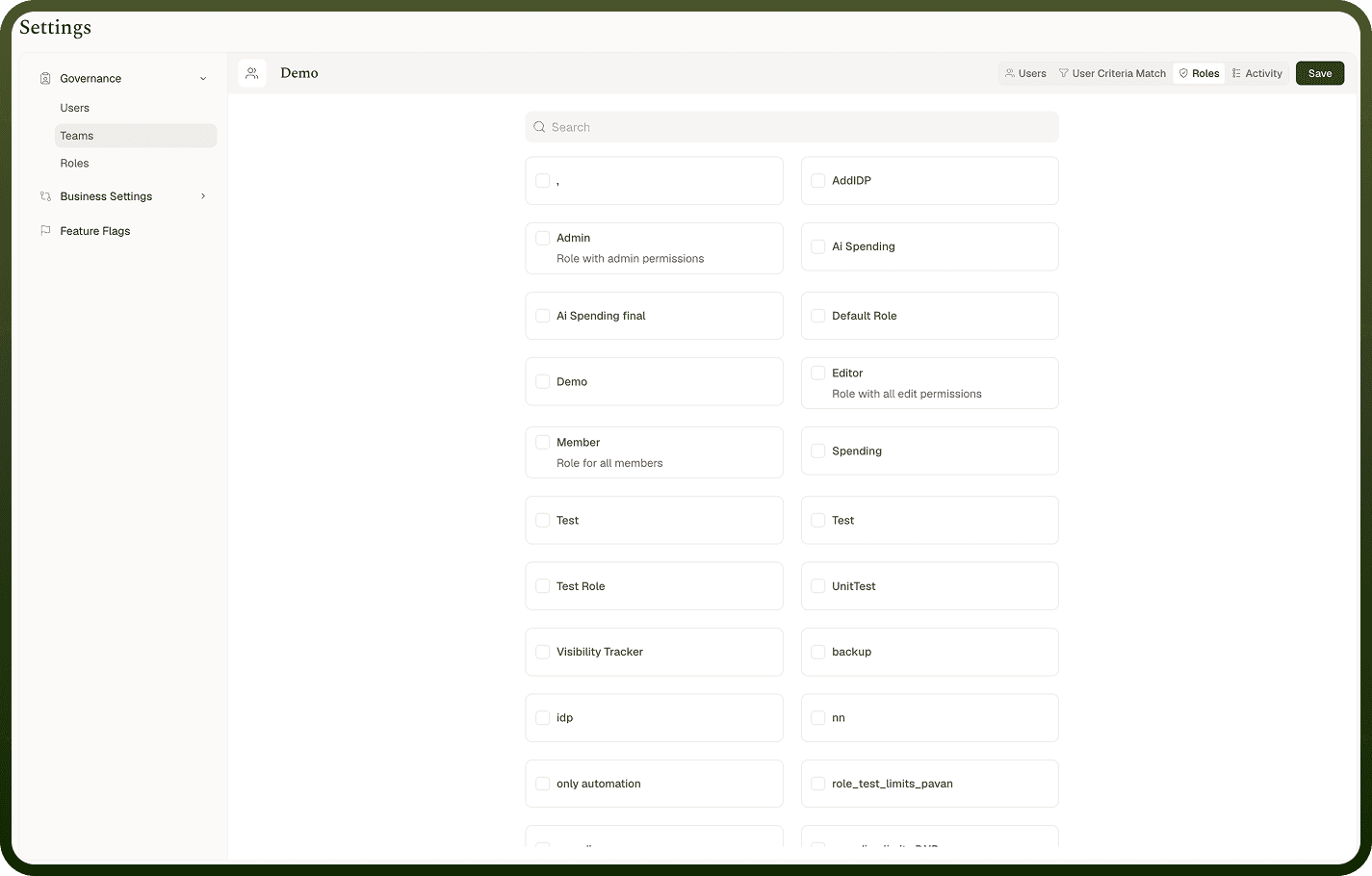Click the Test Role card label
The width and height of the screenshot is (1372, 876).
(581, 586)
